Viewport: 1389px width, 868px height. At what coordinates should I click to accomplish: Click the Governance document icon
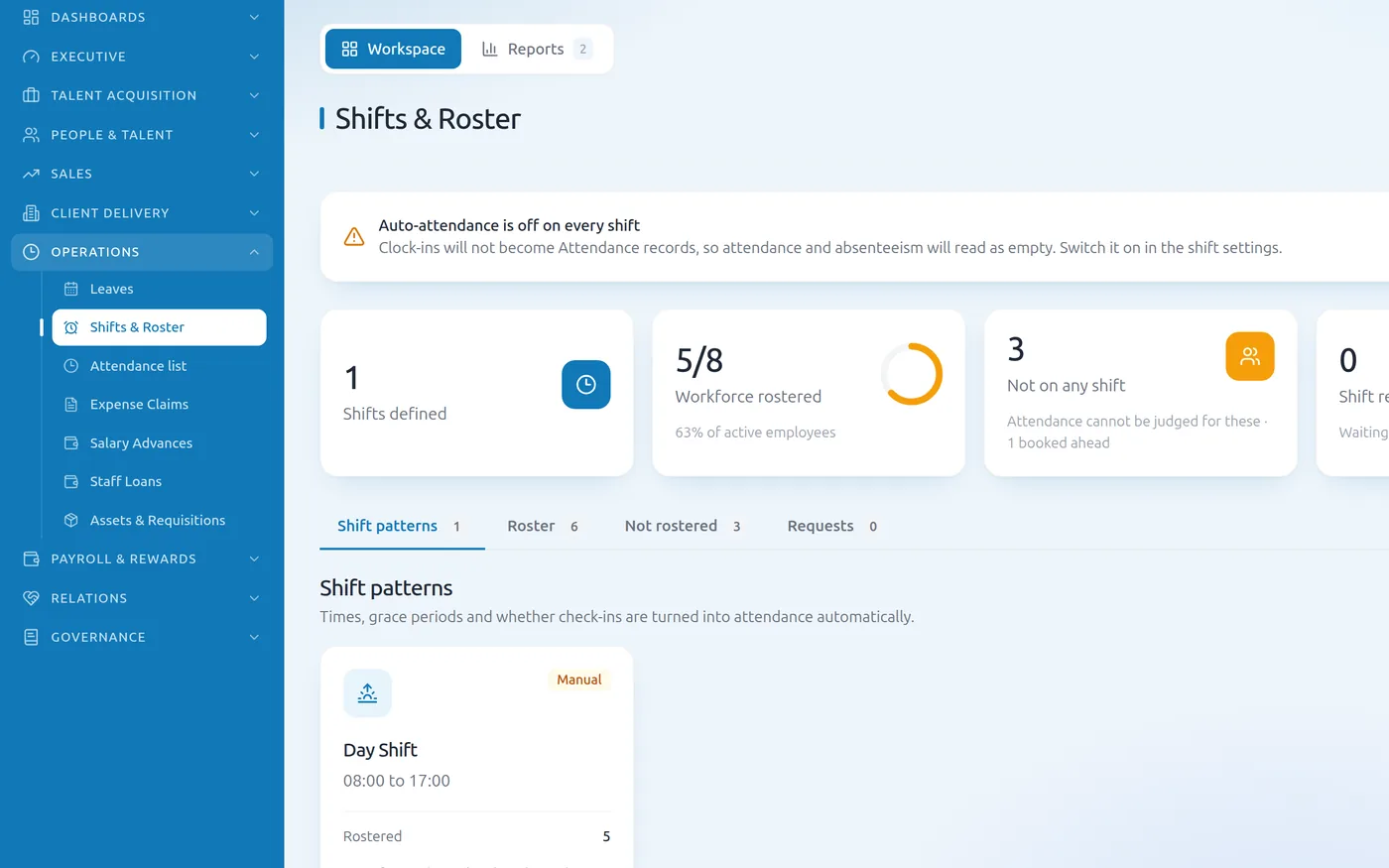tap(31, 637)
